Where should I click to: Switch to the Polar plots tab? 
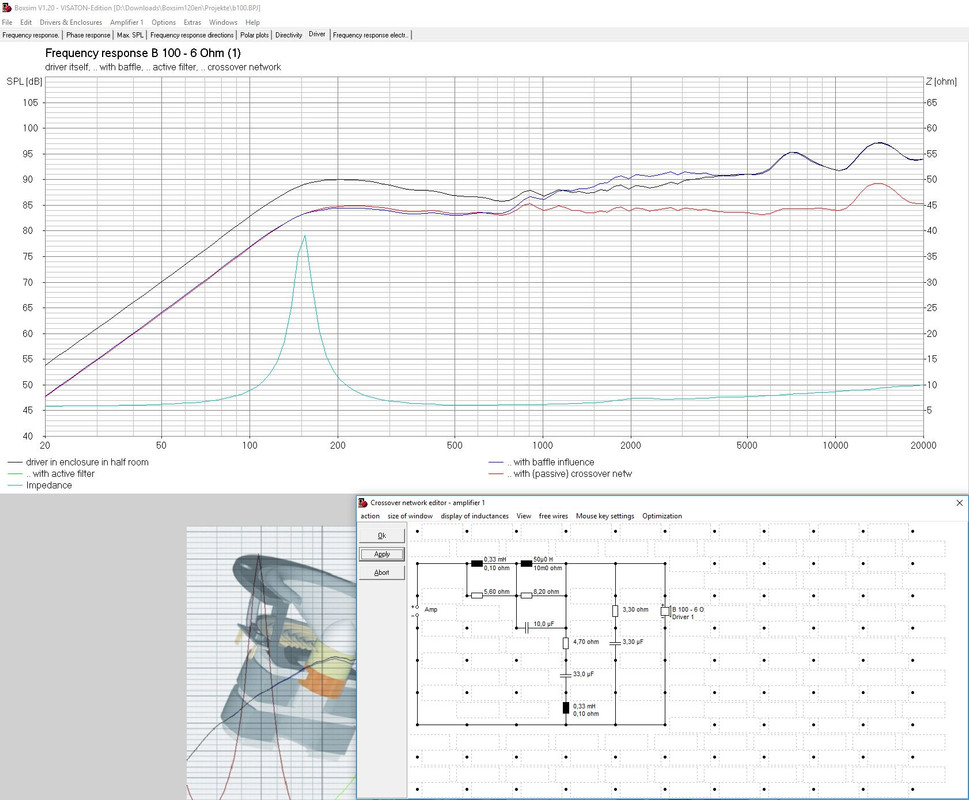(255, 35)
